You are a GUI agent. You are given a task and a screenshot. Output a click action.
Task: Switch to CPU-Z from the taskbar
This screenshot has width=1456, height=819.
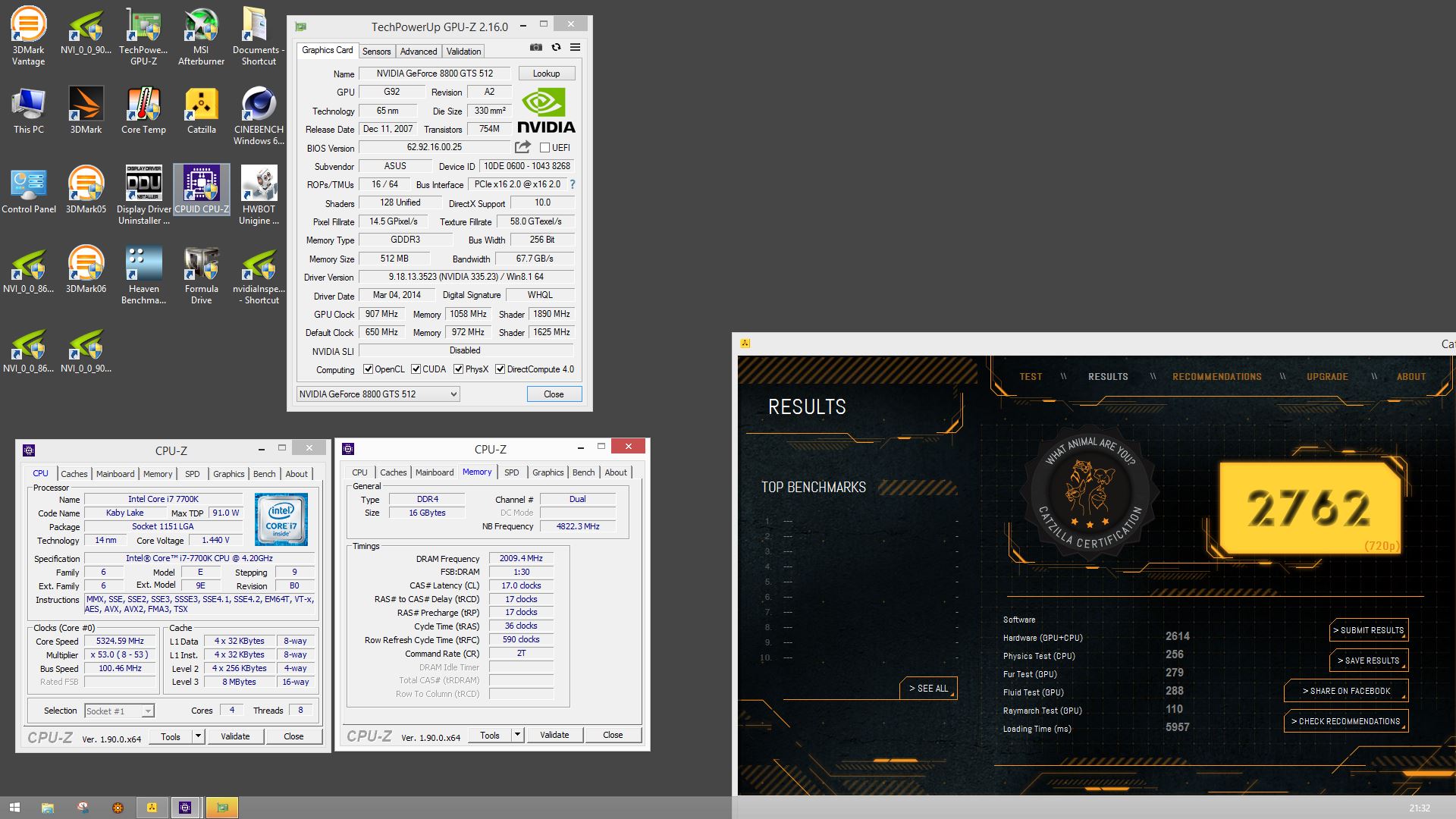pos(185,808)
